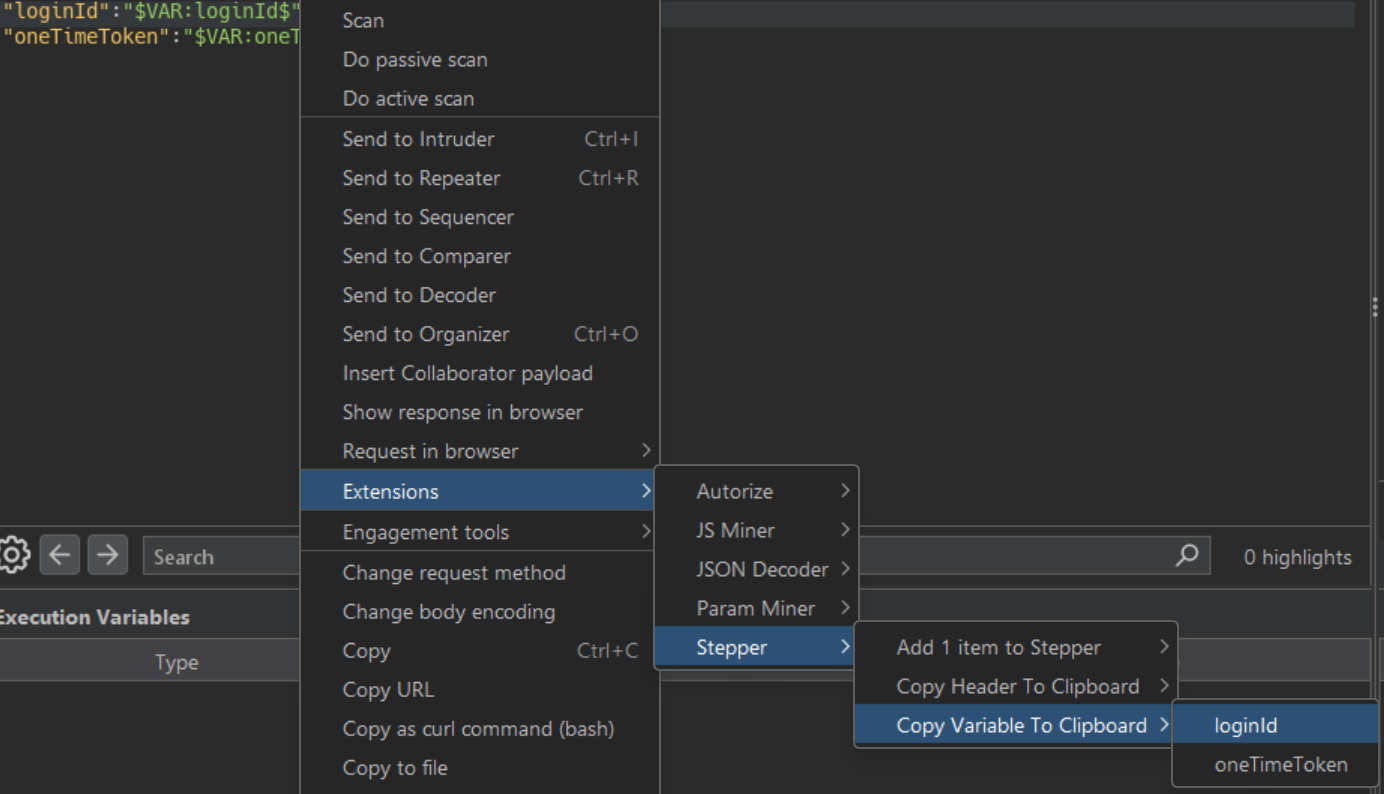
Task: Open Stepper extension submenu
Action: [756, 647]
